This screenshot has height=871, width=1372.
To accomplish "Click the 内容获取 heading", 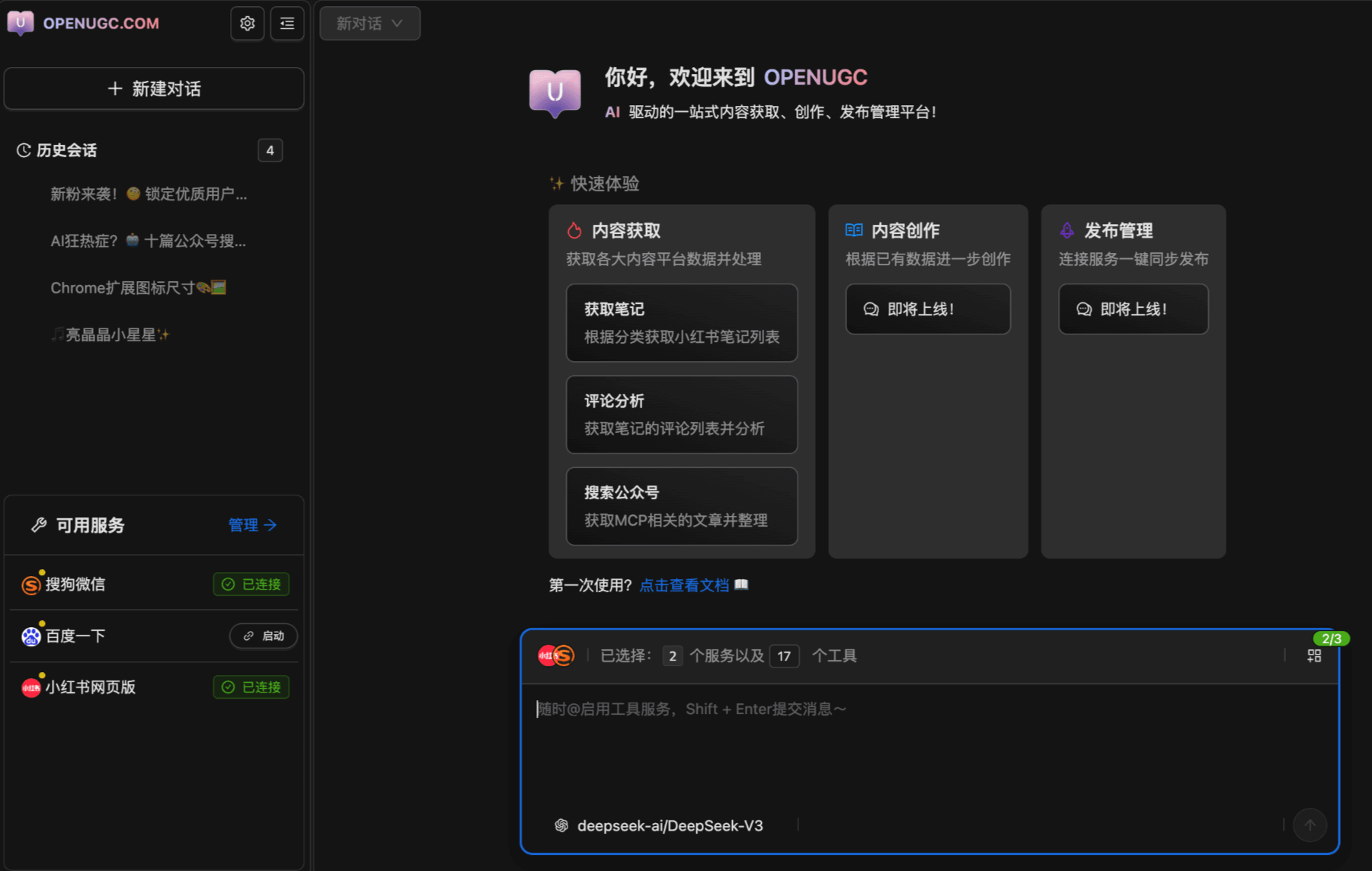I will (626, 230).
